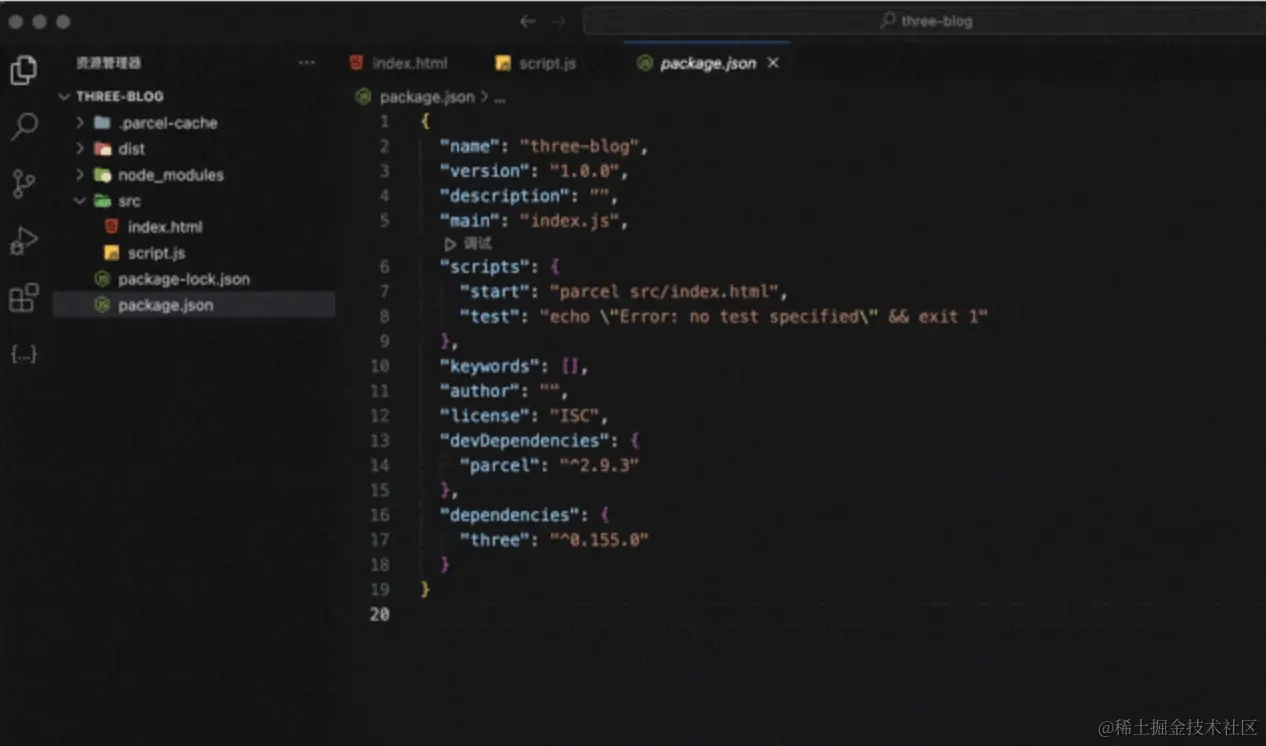1266x746 pixels.
Task: Open the Explorer view in activity bar
Action: 23,70
